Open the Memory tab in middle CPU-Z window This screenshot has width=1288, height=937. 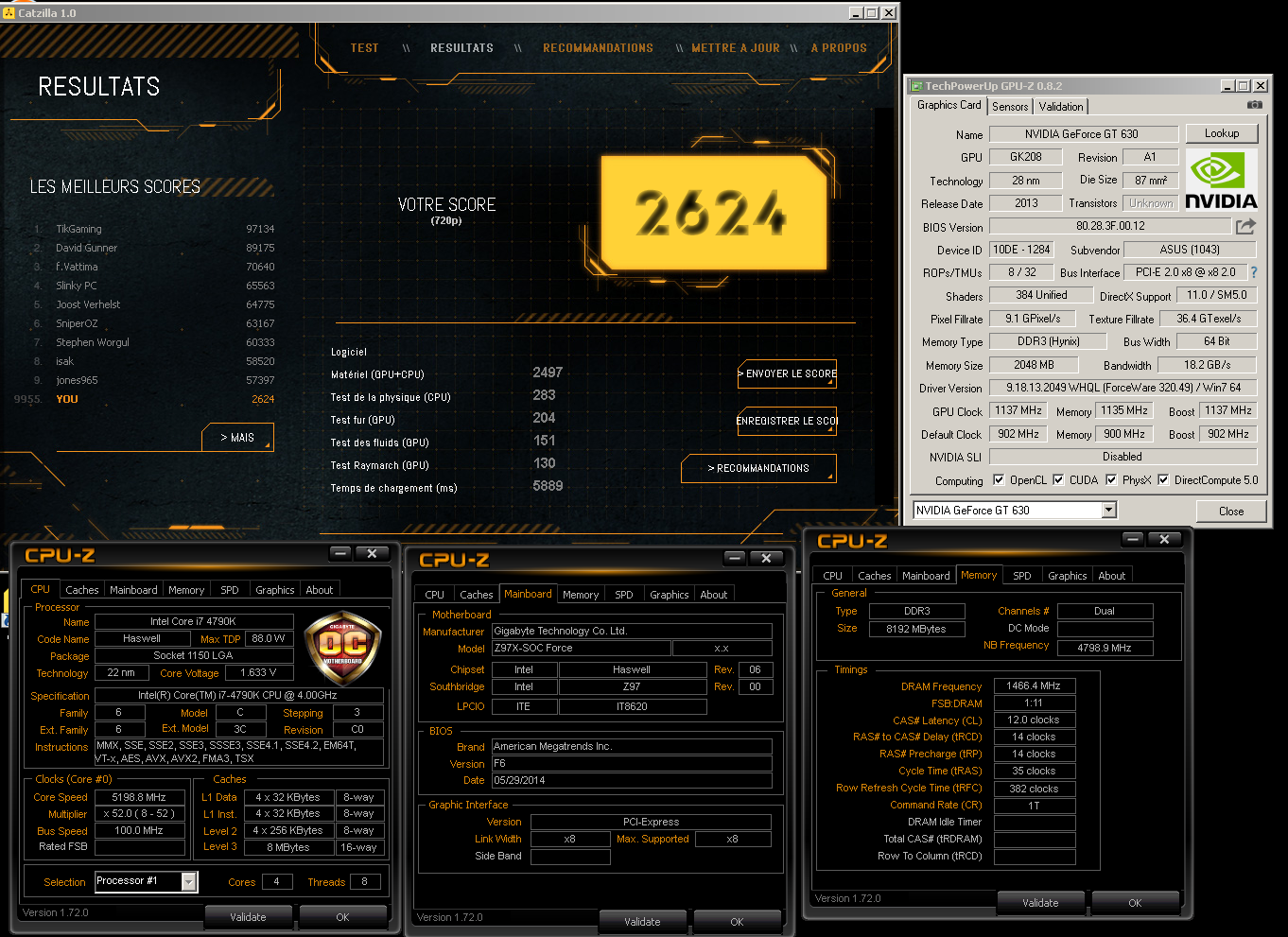[581, 595]
